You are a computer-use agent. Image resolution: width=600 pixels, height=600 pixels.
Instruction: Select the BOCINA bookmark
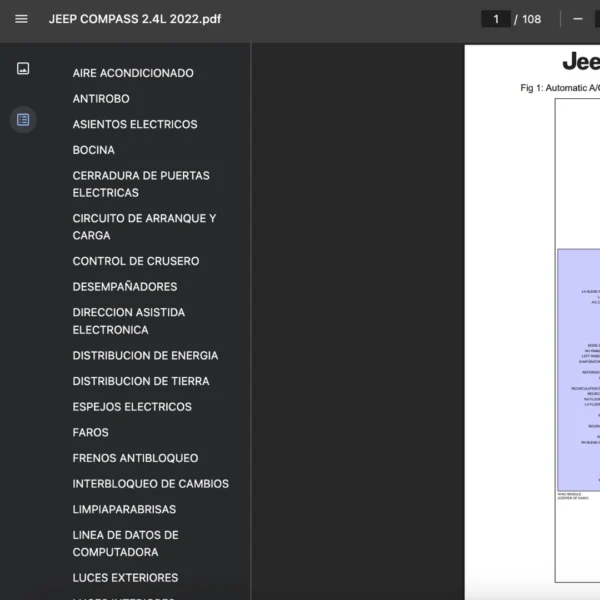[94, 150]
